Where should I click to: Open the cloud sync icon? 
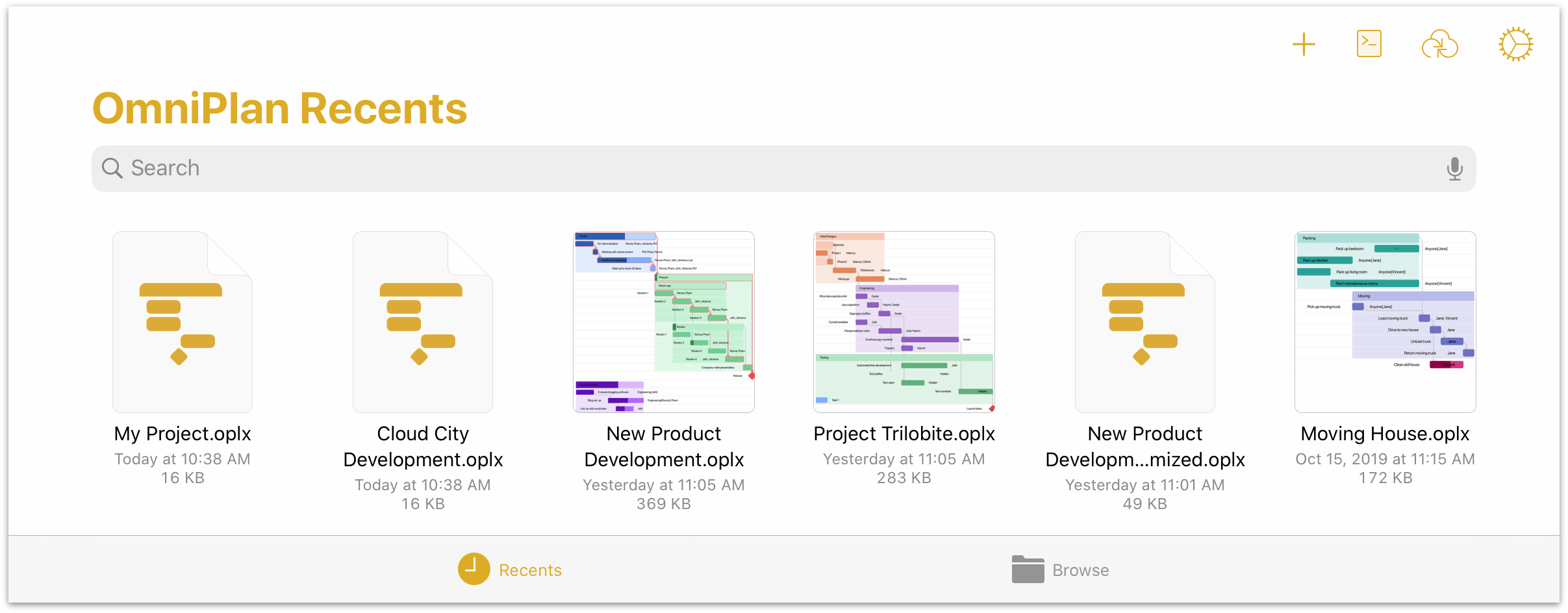[x=1440, y=45]
